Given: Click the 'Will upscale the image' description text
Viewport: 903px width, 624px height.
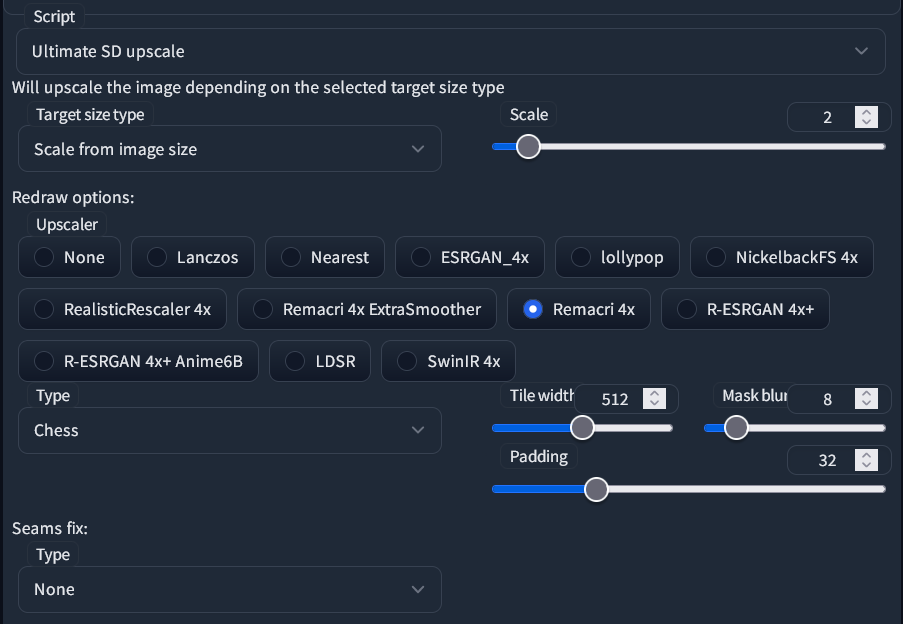Looking at the screenshot, I should (x=258, y=87).
